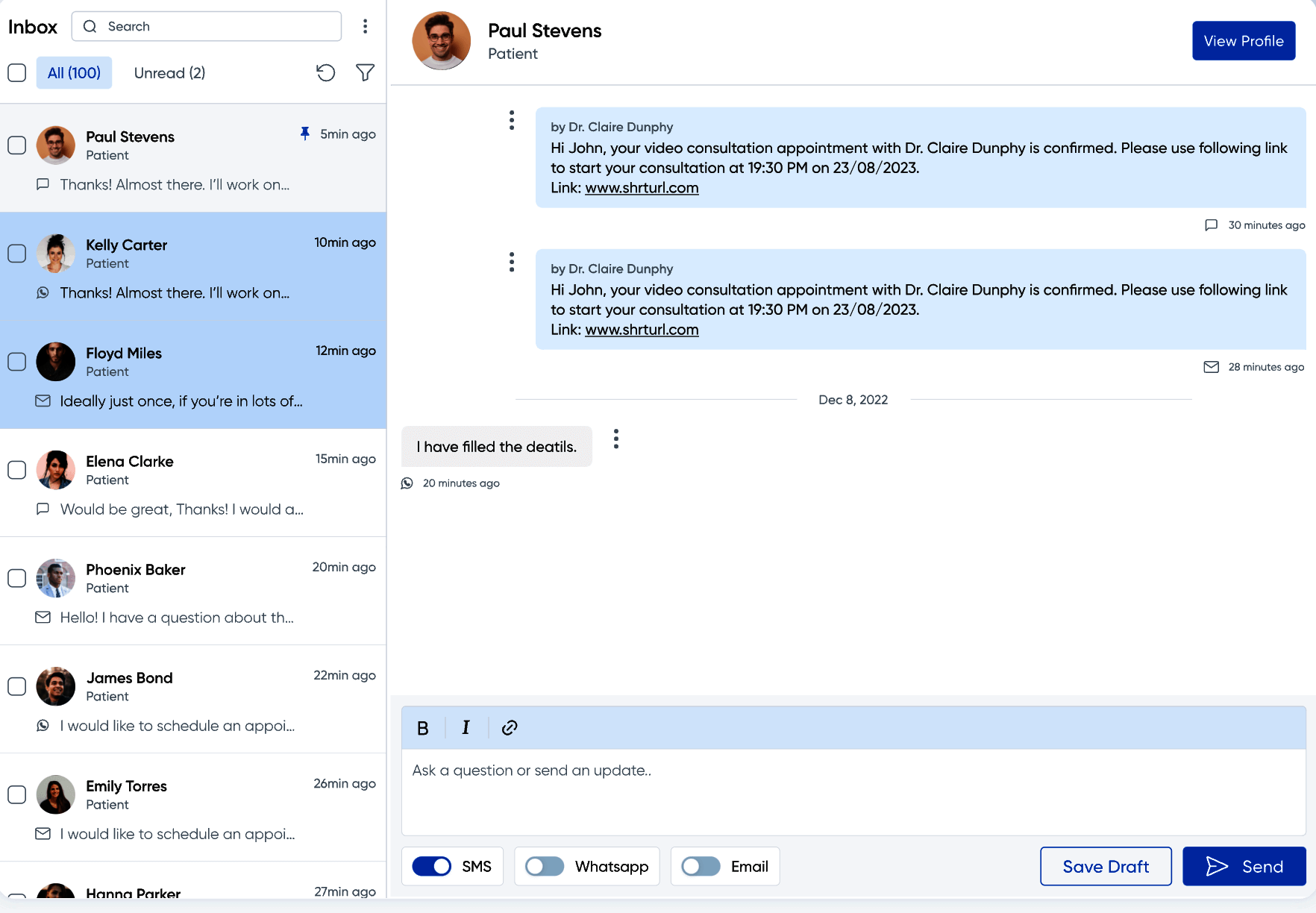This screenshot has height=913, width=1316.
Task: Toggle the SMS switch off
Action: [432, 866]
